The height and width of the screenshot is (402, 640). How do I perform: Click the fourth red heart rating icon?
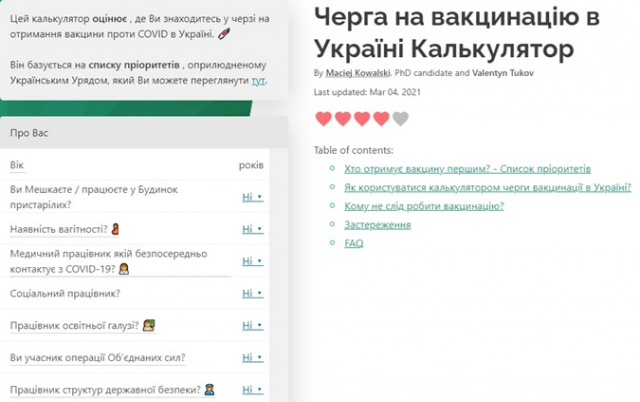[x=380, y=119]
